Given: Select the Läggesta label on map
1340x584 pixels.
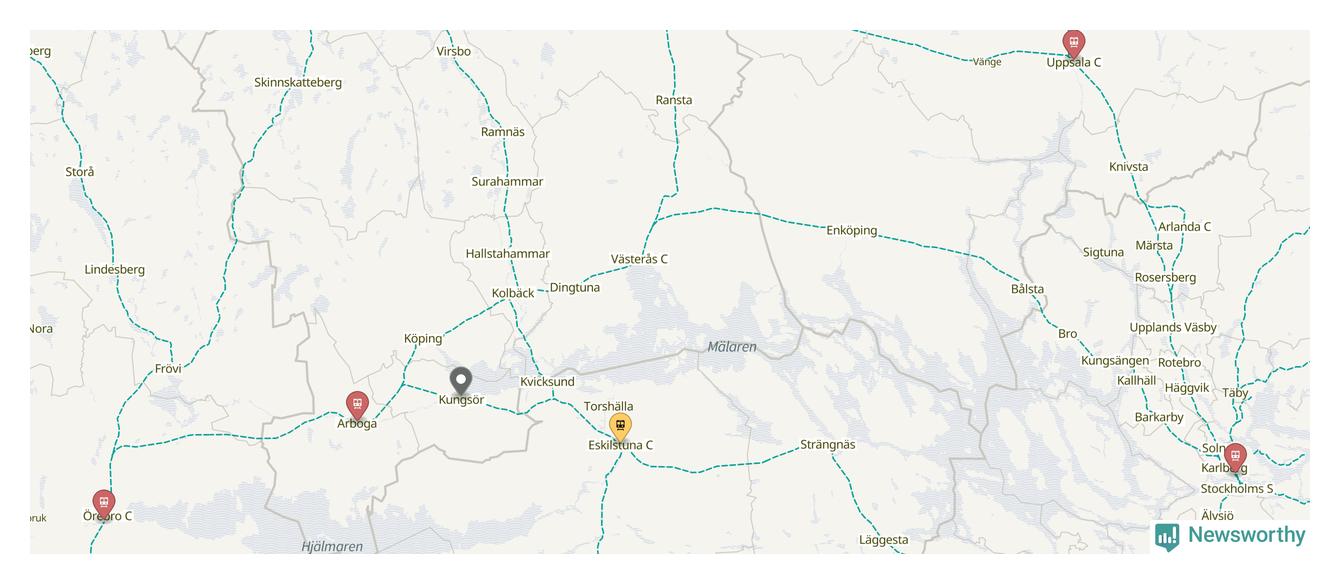Looking at the screenshot, I should click(x=884, y=540).
